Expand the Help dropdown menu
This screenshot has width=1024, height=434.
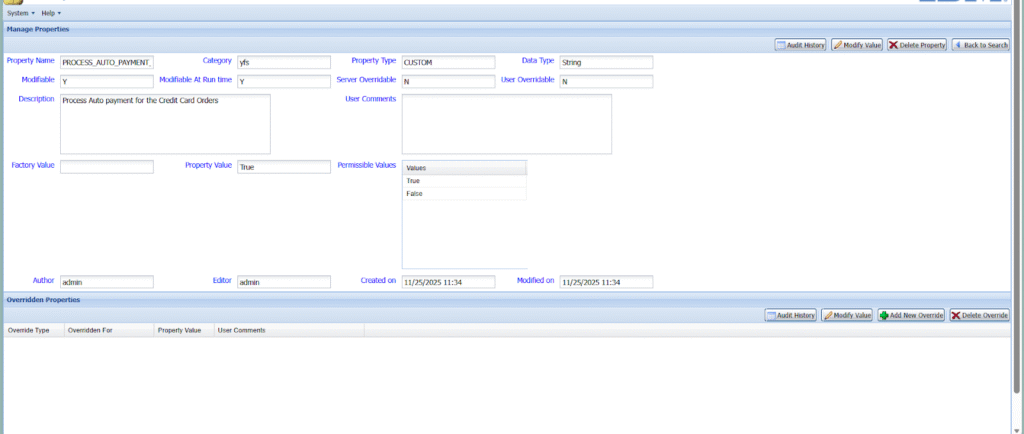point(51,13)
